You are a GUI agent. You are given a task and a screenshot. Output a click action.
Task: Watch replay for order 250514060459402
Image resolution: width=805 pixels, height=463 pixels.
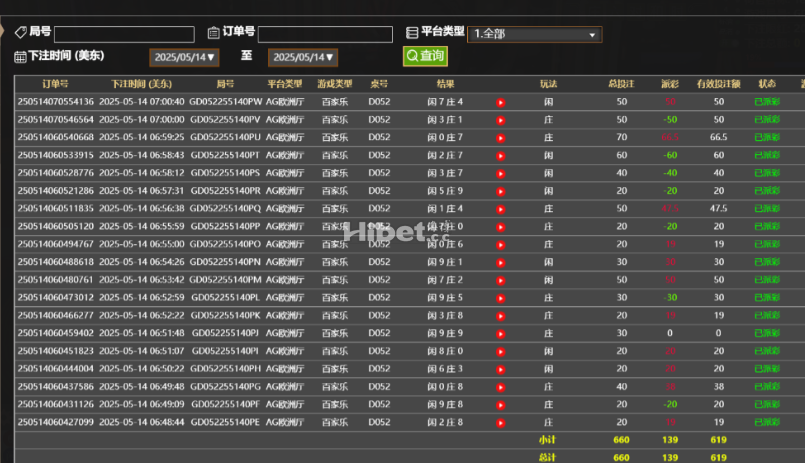click(x=501, y=333)
